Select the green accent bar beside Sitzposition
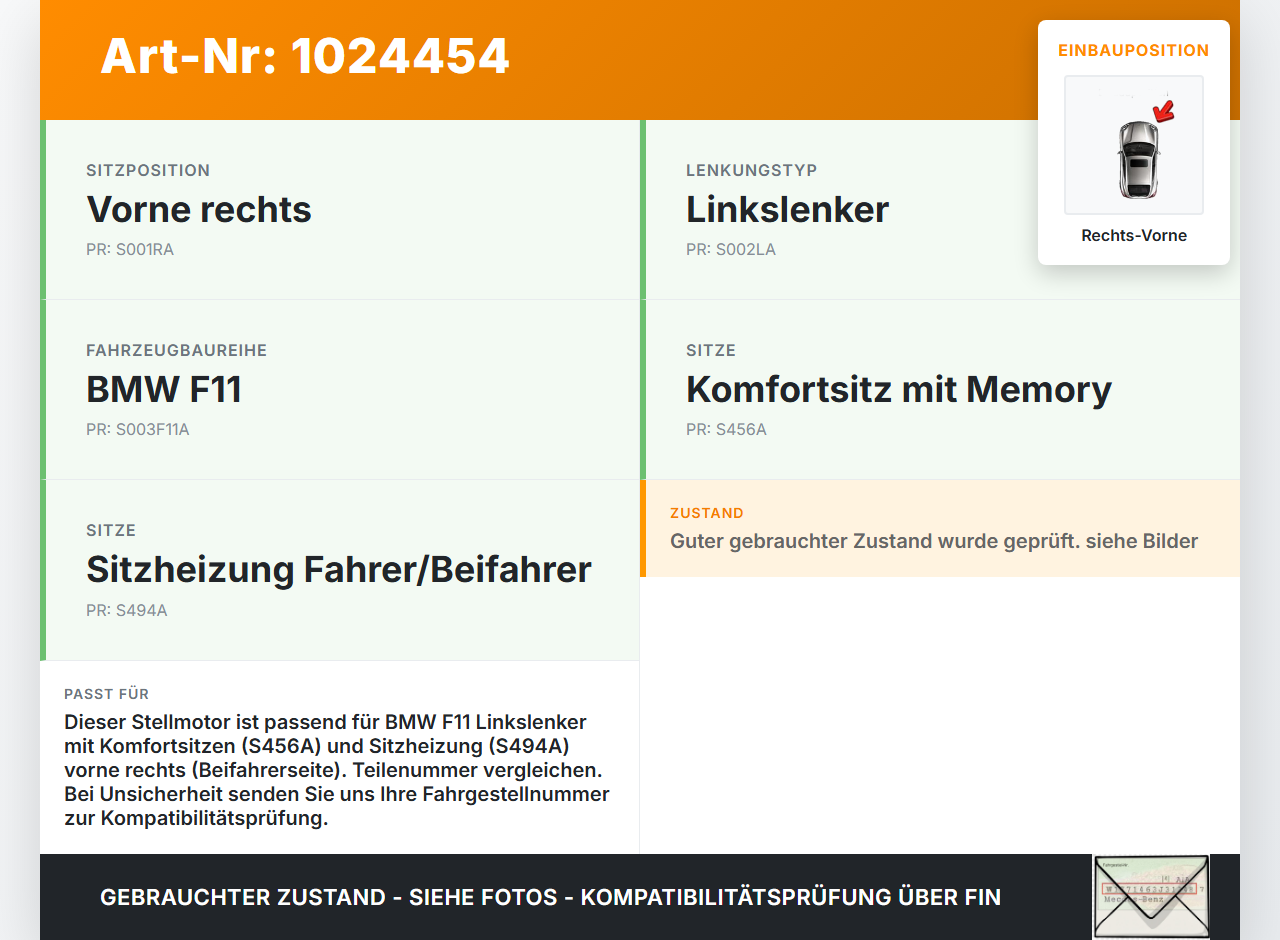The height and width of the screenshot is (940, 1280). click(42, 210)
